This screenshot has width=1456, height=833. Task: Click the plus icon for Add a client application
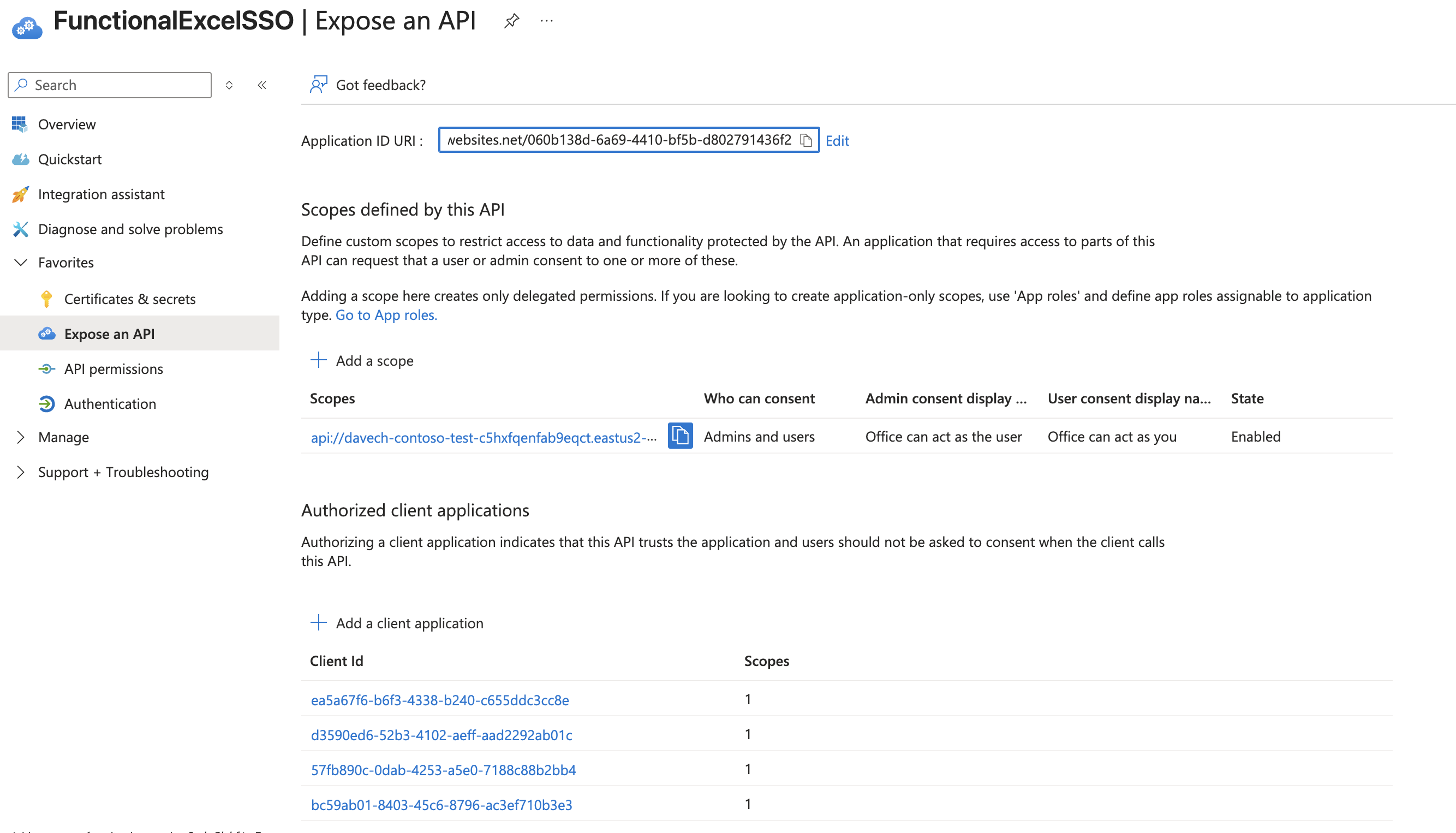click(318, 622)
